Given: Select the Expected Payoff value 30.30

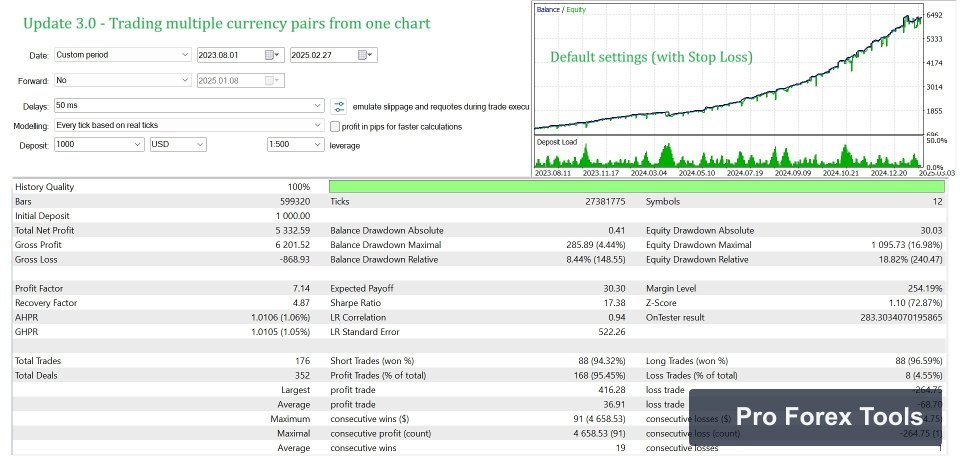Looking at the screenshot, I should (x=614, y=288).
